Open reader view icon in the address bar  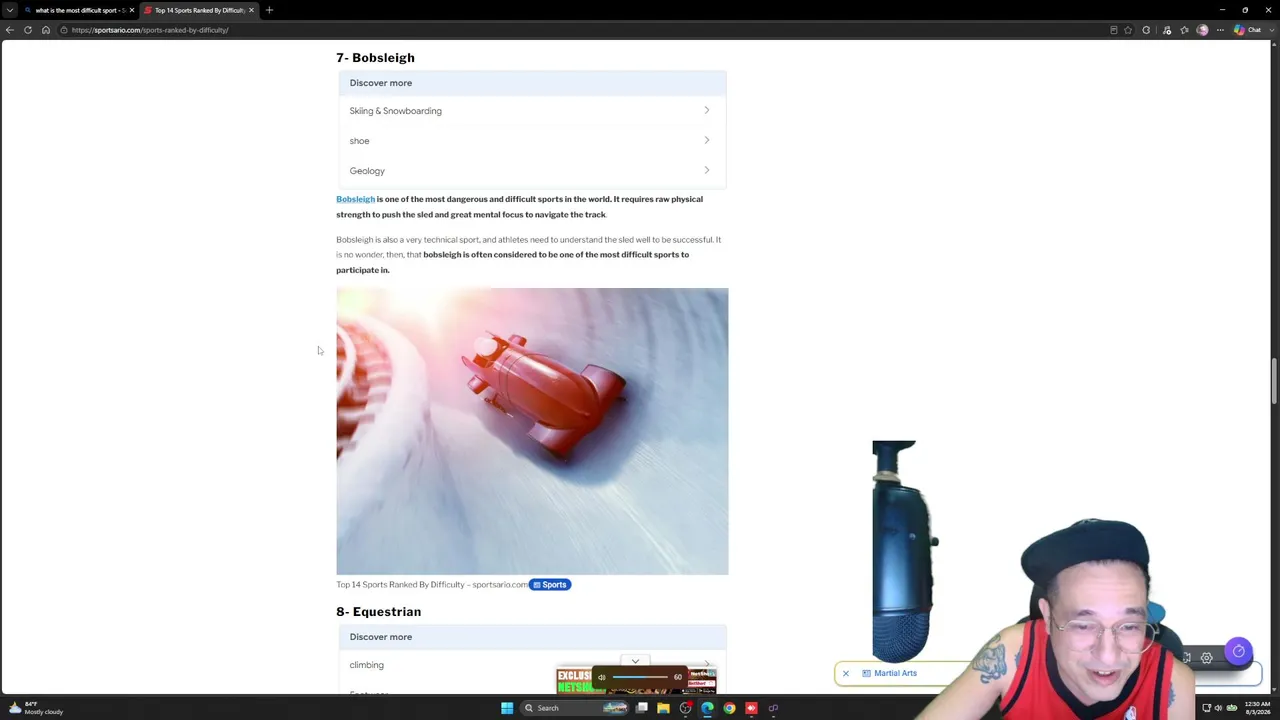click(x=1114, y=30)
